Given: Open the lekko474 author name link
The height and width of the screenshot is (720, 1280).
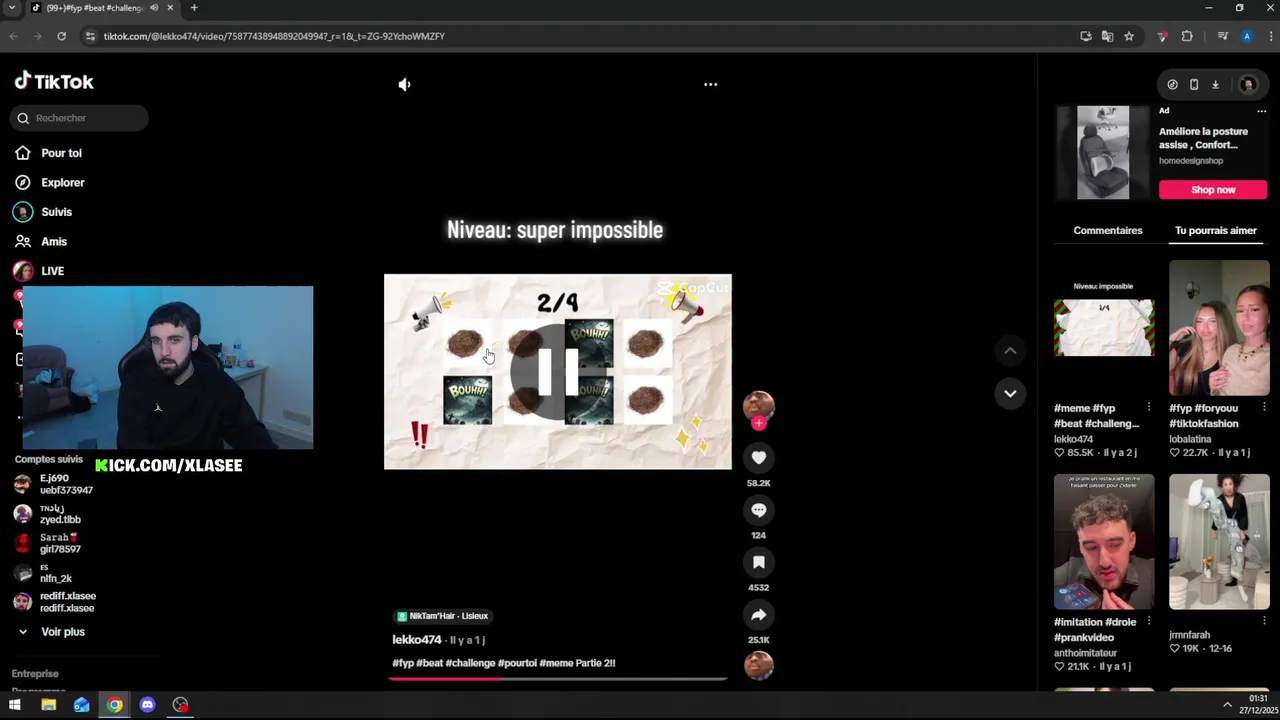Looking at the screenshot, I should tap(417, 640).
